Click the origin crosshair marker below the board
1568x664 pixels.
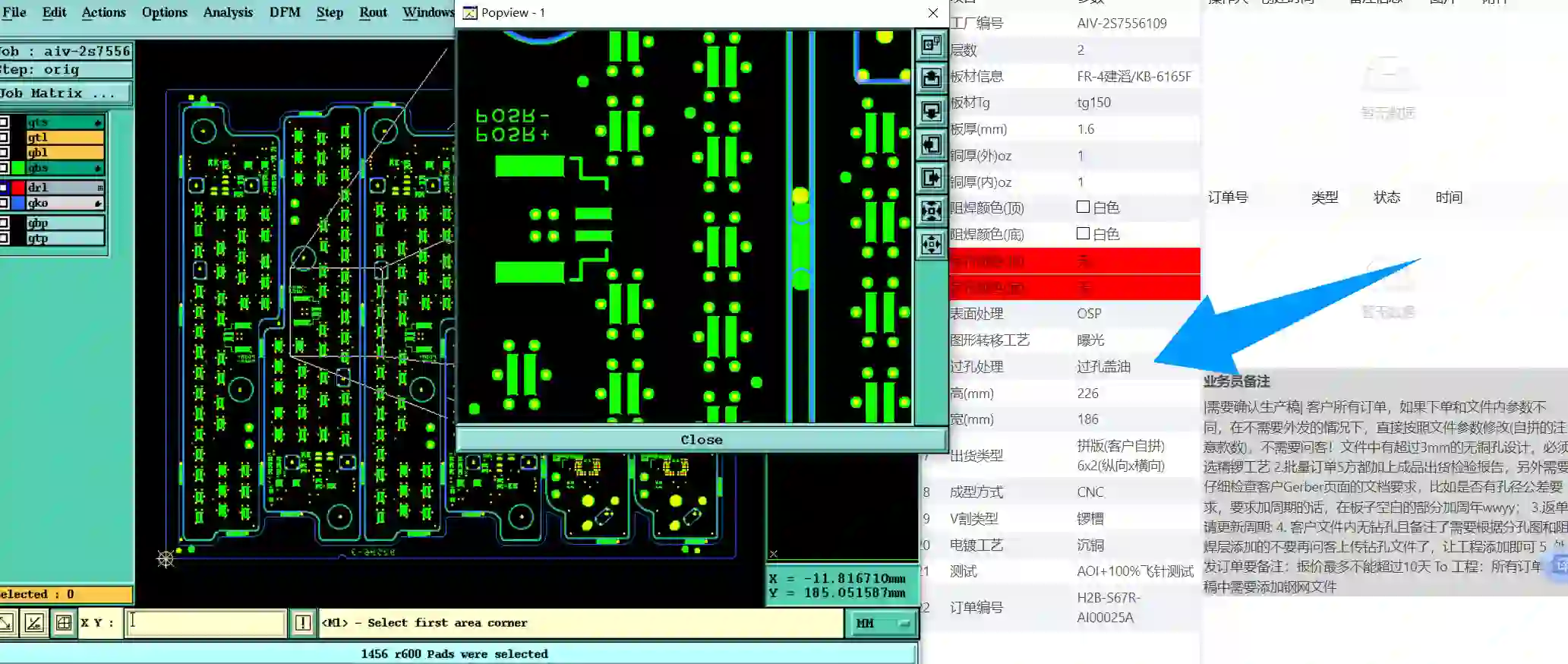tap(166, 560)
